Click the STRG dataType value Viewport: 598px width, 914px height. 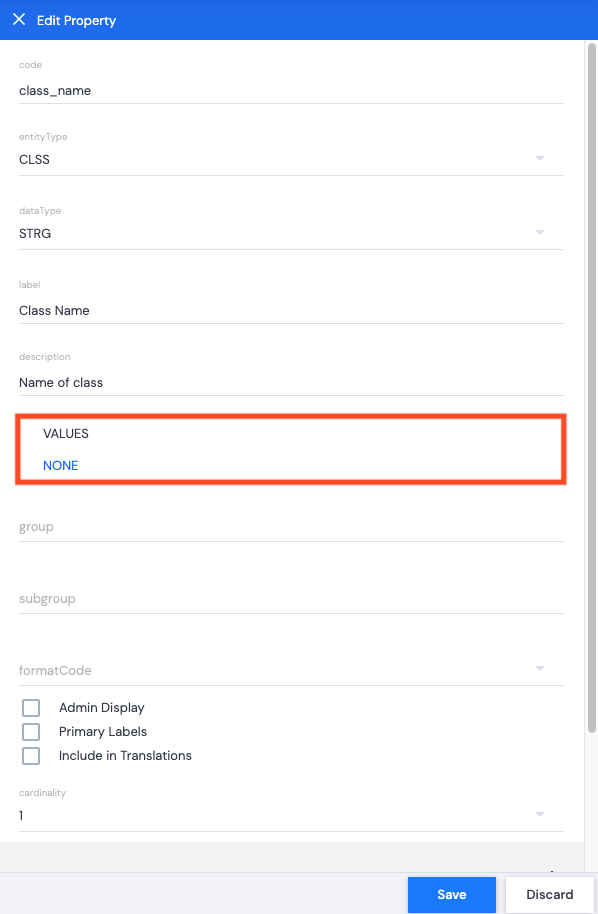(x=35, y=234)
